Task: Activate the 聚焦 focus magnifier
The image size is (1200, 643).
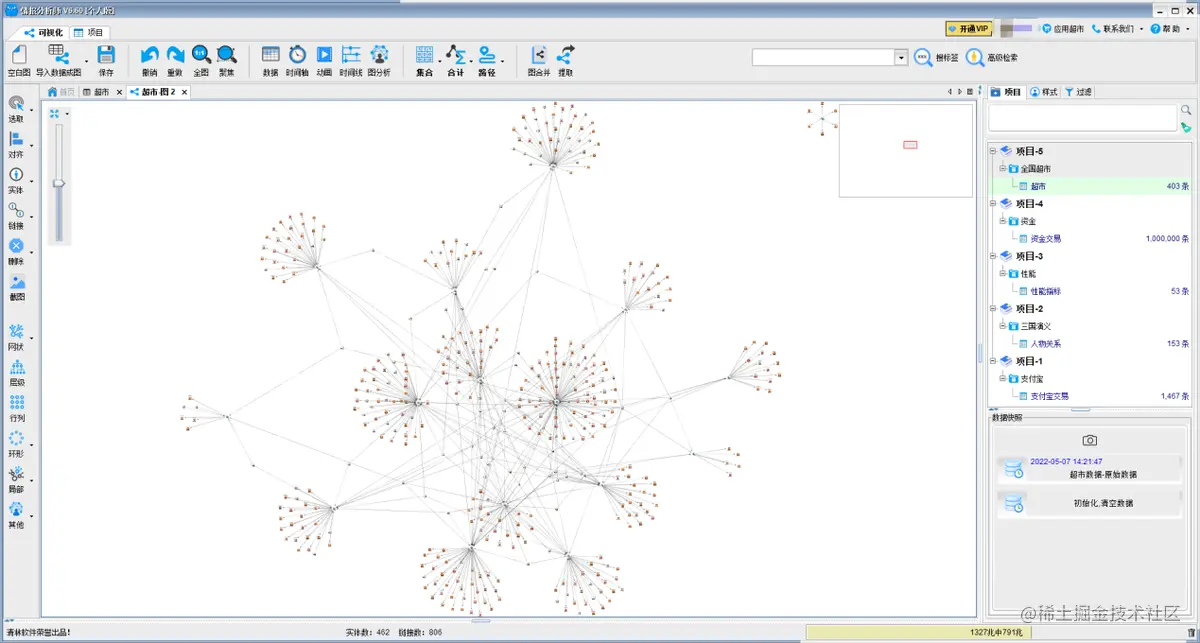Action: coord(227,60)
